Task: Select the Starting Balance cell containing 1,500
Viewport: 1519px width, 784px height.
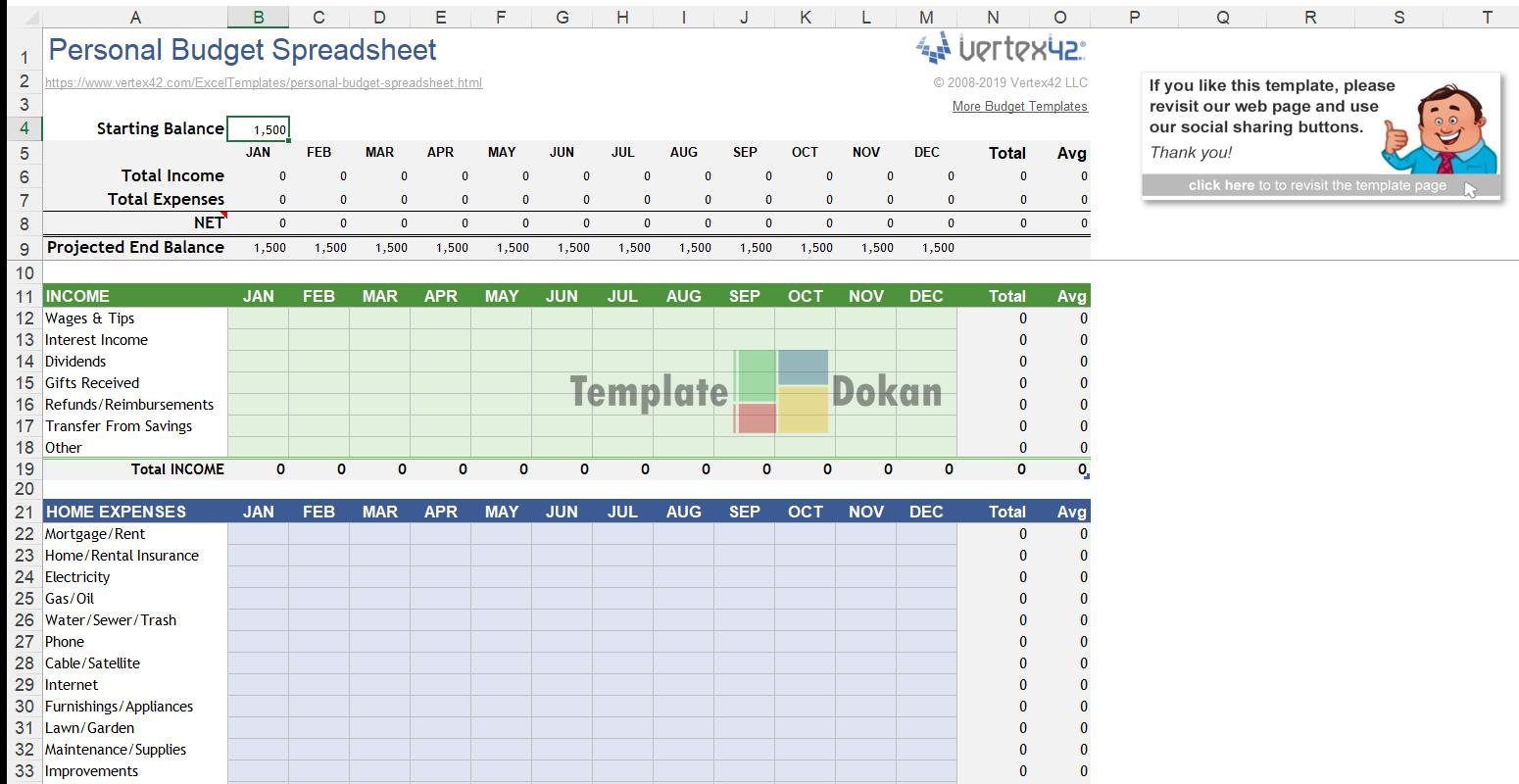Action: point(258,128)
